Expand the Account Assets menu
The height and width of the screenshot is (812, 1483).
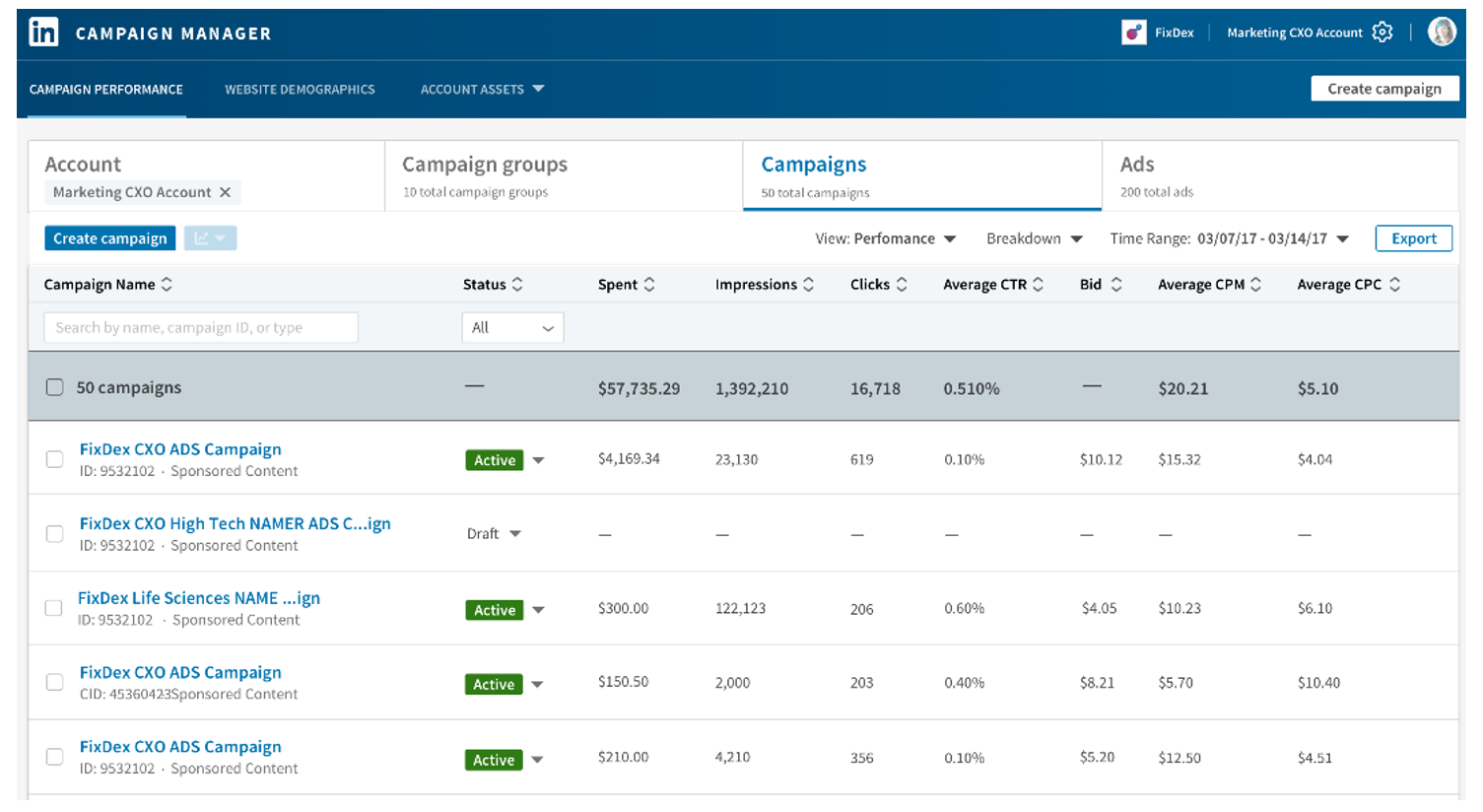click(482, 89)
